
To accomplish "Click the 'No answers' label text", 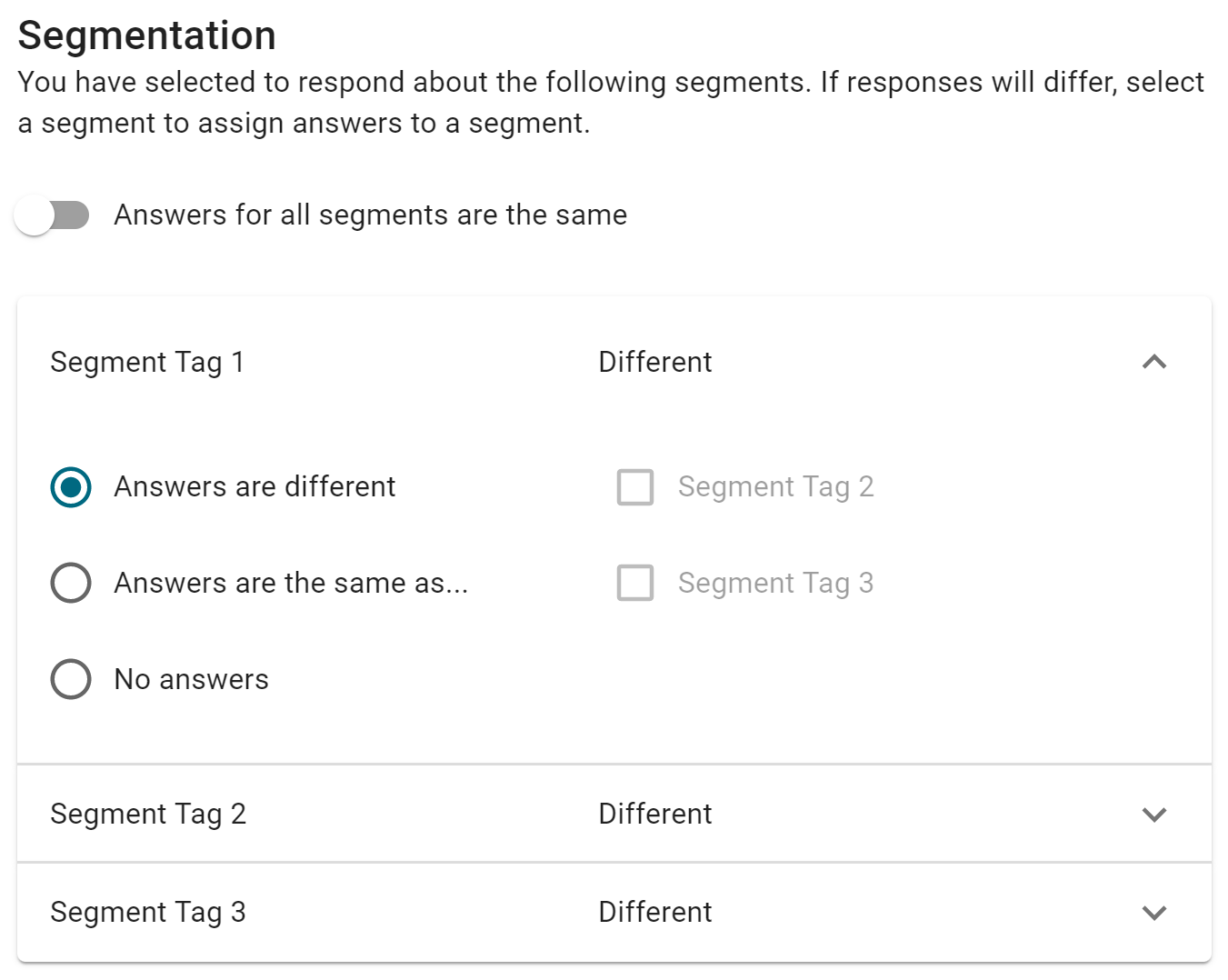I will coord(192,679).
